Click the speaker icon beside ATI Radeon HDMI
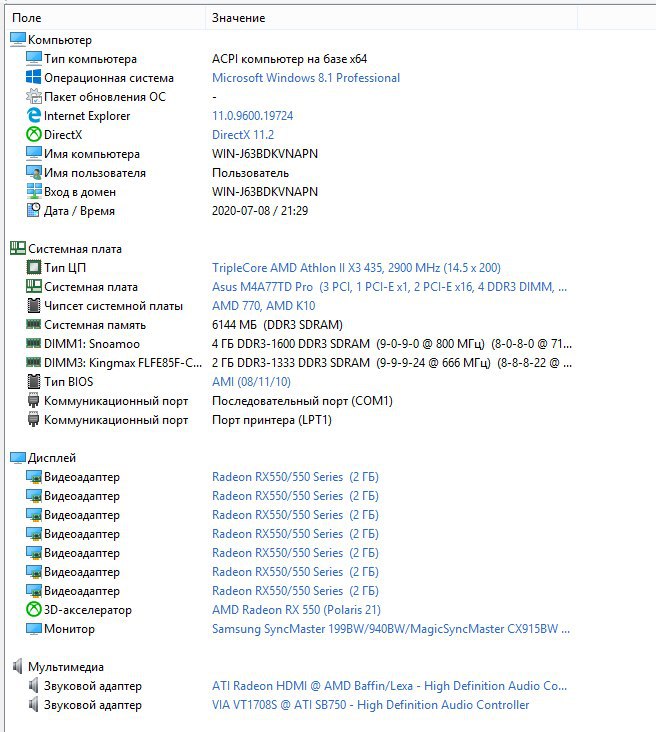The width and height of the screenshot is (656, 732). (x=34, y=686)
